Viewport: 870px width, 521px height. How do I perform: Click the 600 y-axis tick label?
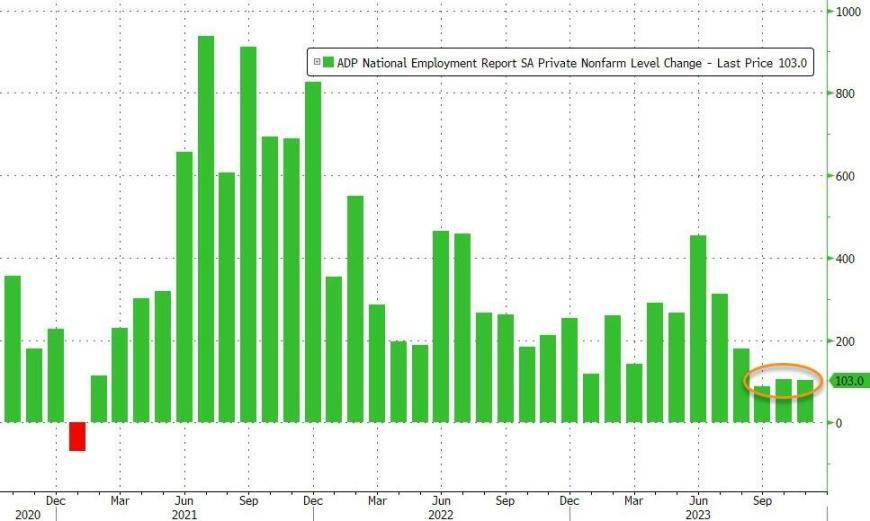[846, 176]
